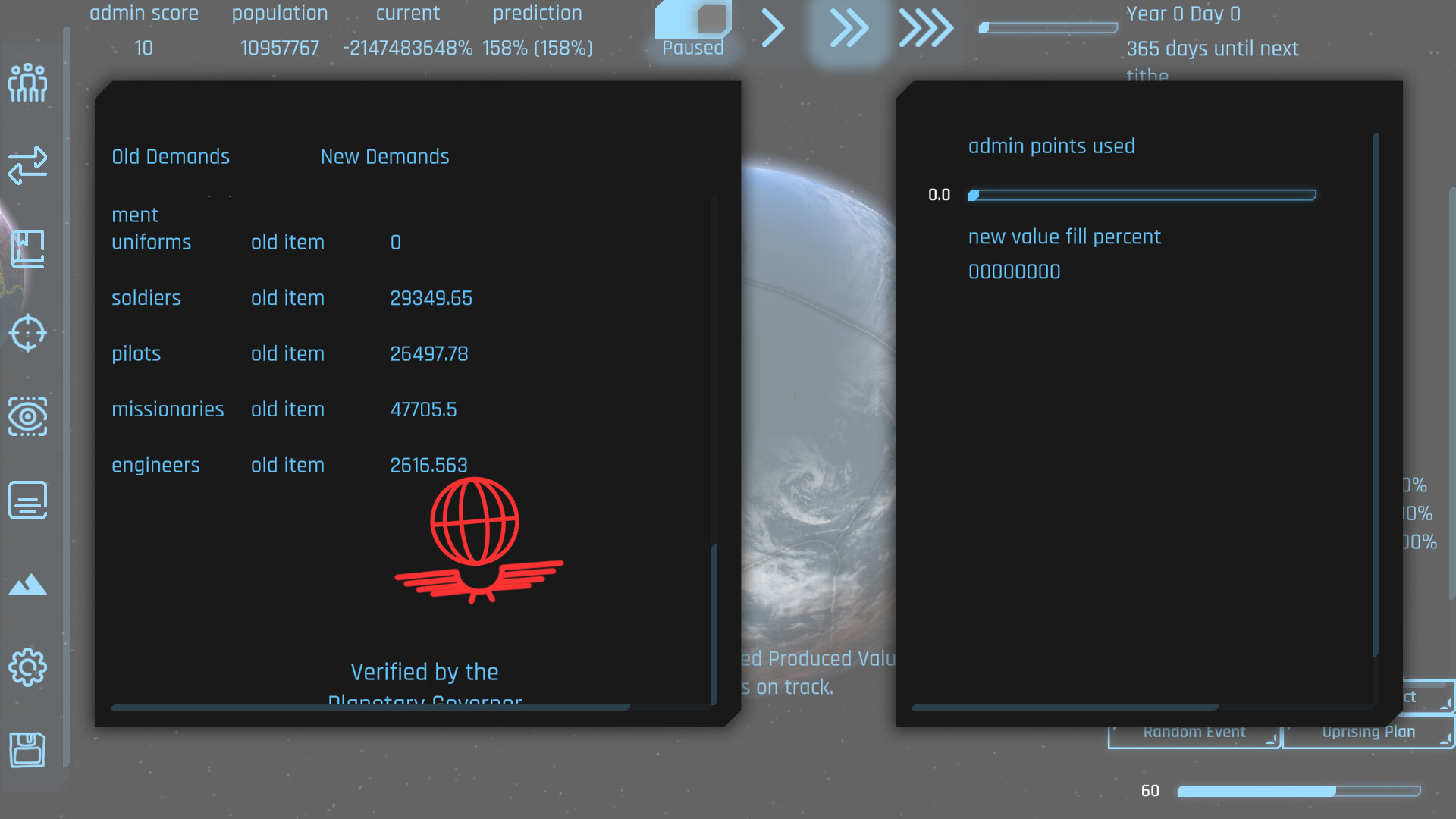Click the Uprising Plan button
The width and height of the screenshot is (1456, 819).
click(1369, 733)
